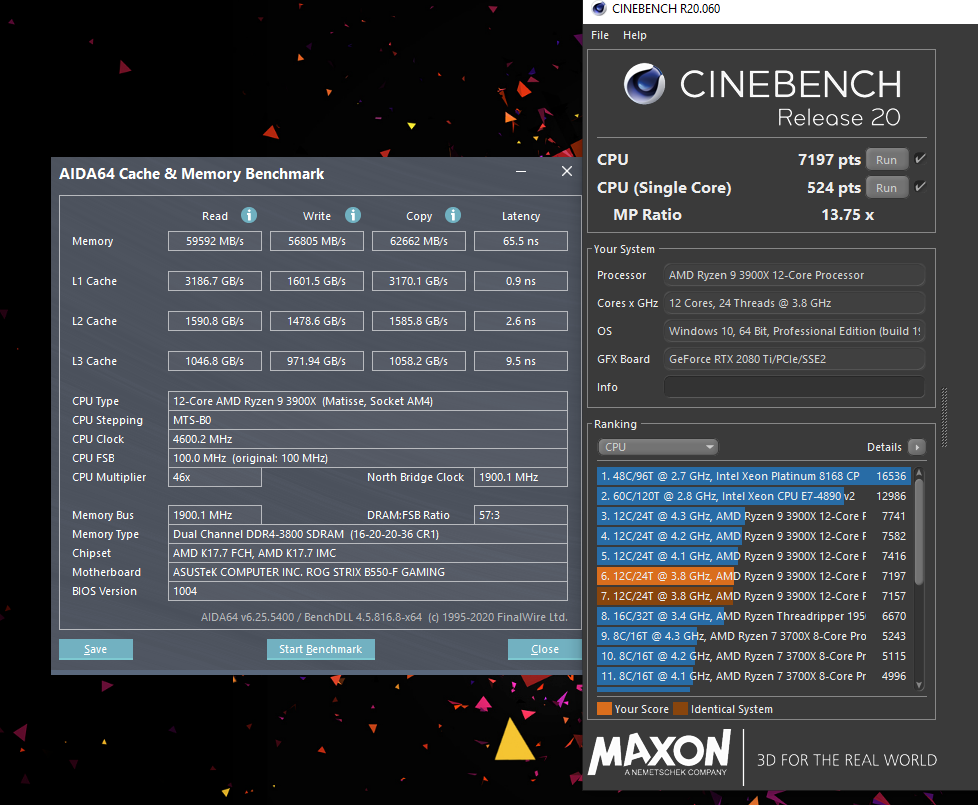Select ranking entry 2 Xeon E7-4890 v2
978x805 pixels.
(753, 496)
